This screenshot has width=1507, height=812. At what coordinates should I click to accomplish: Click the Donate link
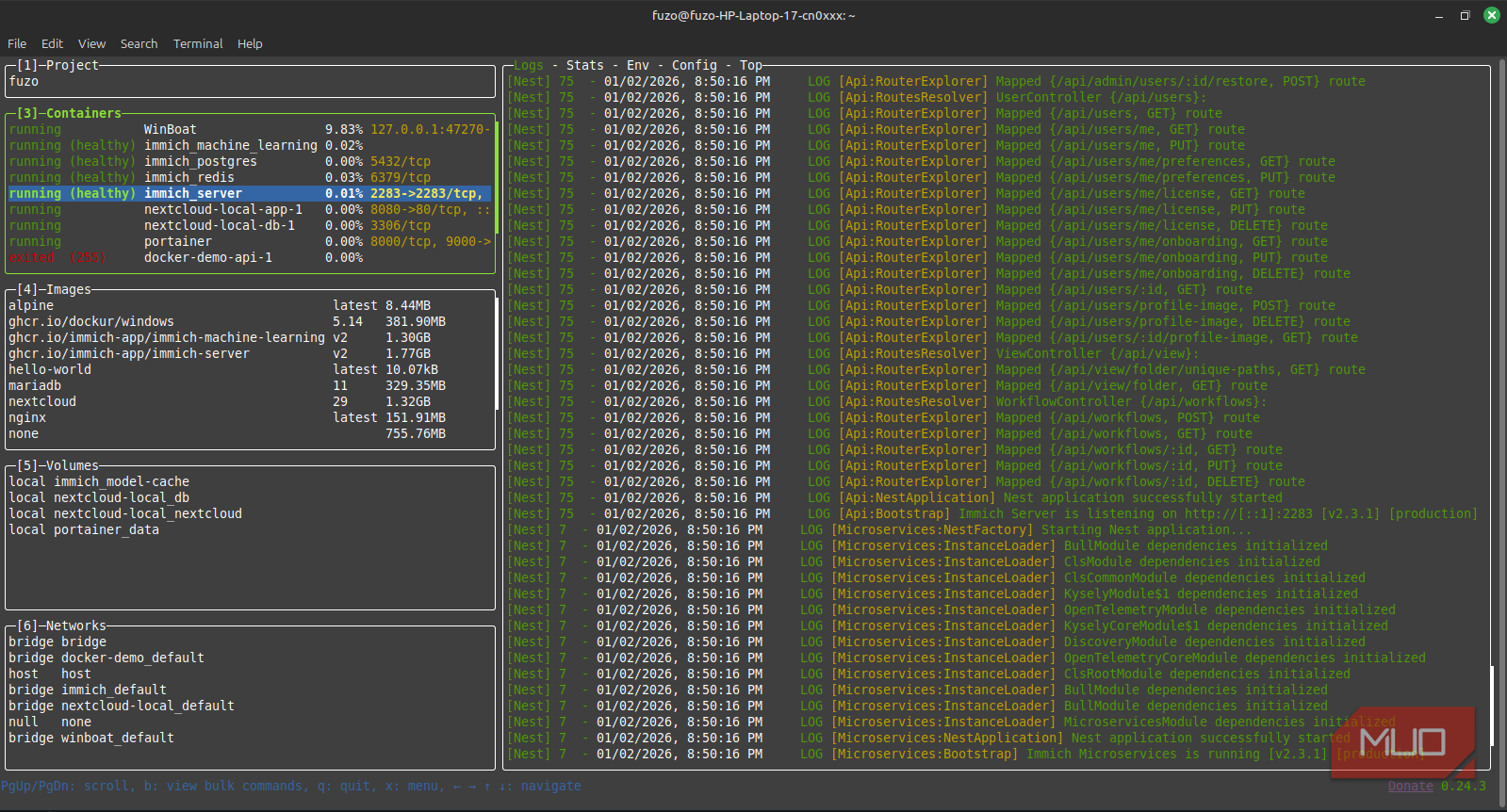pyautogui.click(x=1410, y=786)
